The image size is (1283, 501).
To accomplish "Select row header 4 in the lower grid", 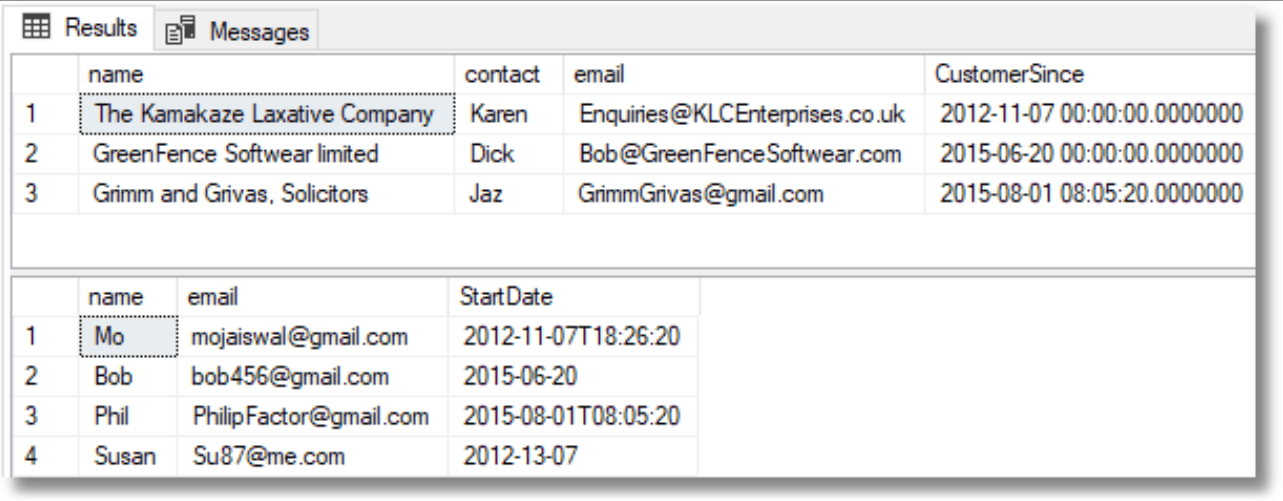I will pos(47,457).
